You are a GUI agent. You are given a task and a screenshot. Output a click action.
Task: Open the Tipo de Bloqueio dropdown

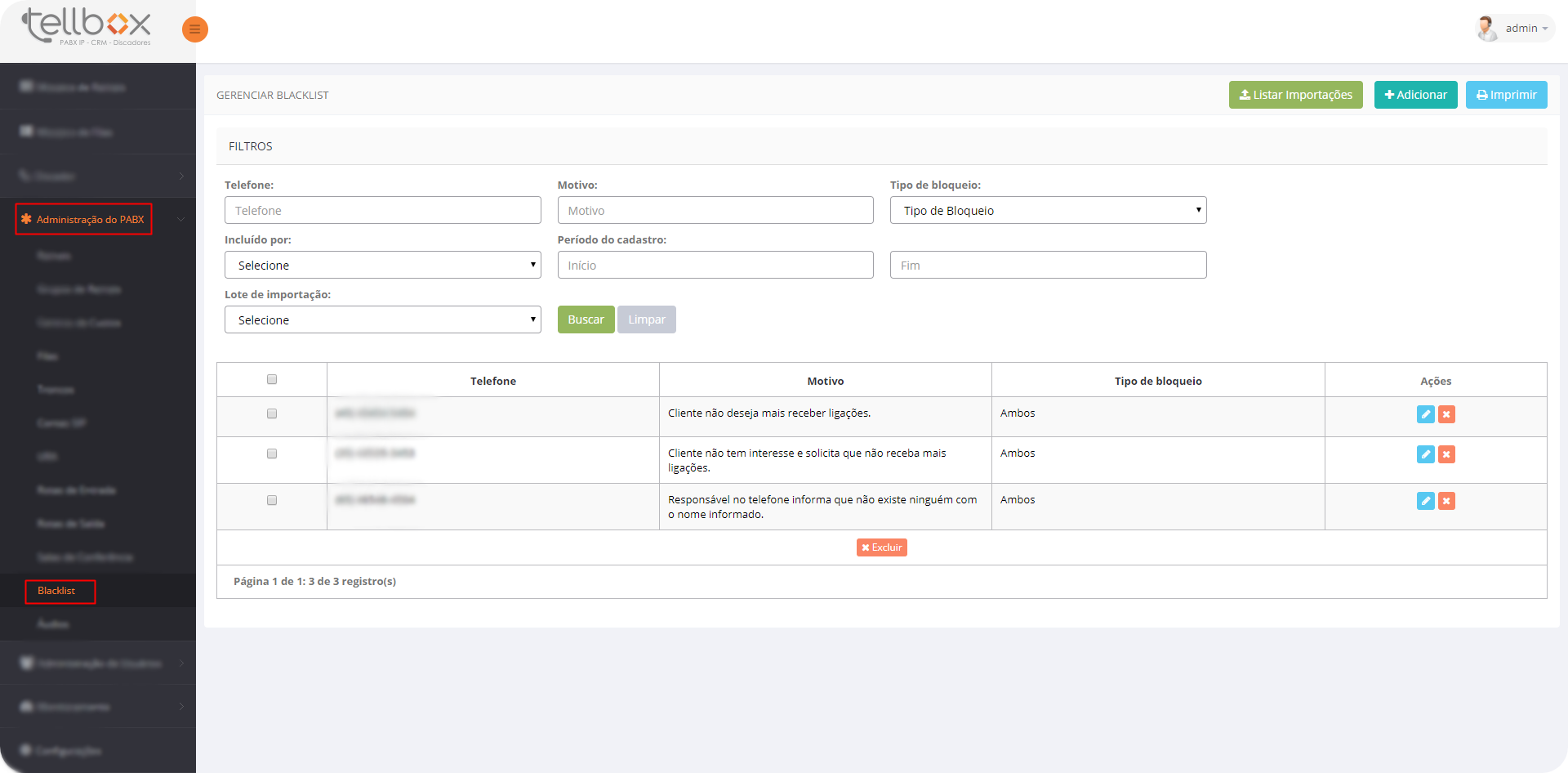1048,210
